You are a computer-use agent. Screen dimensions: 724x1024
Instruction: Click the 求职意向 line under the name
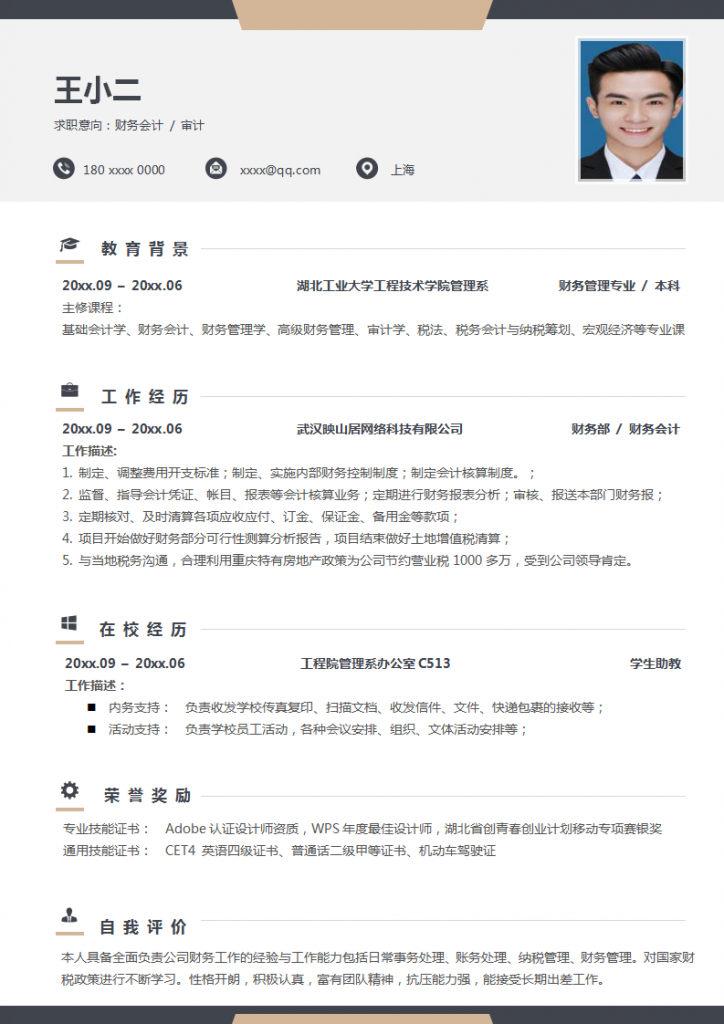129,126
